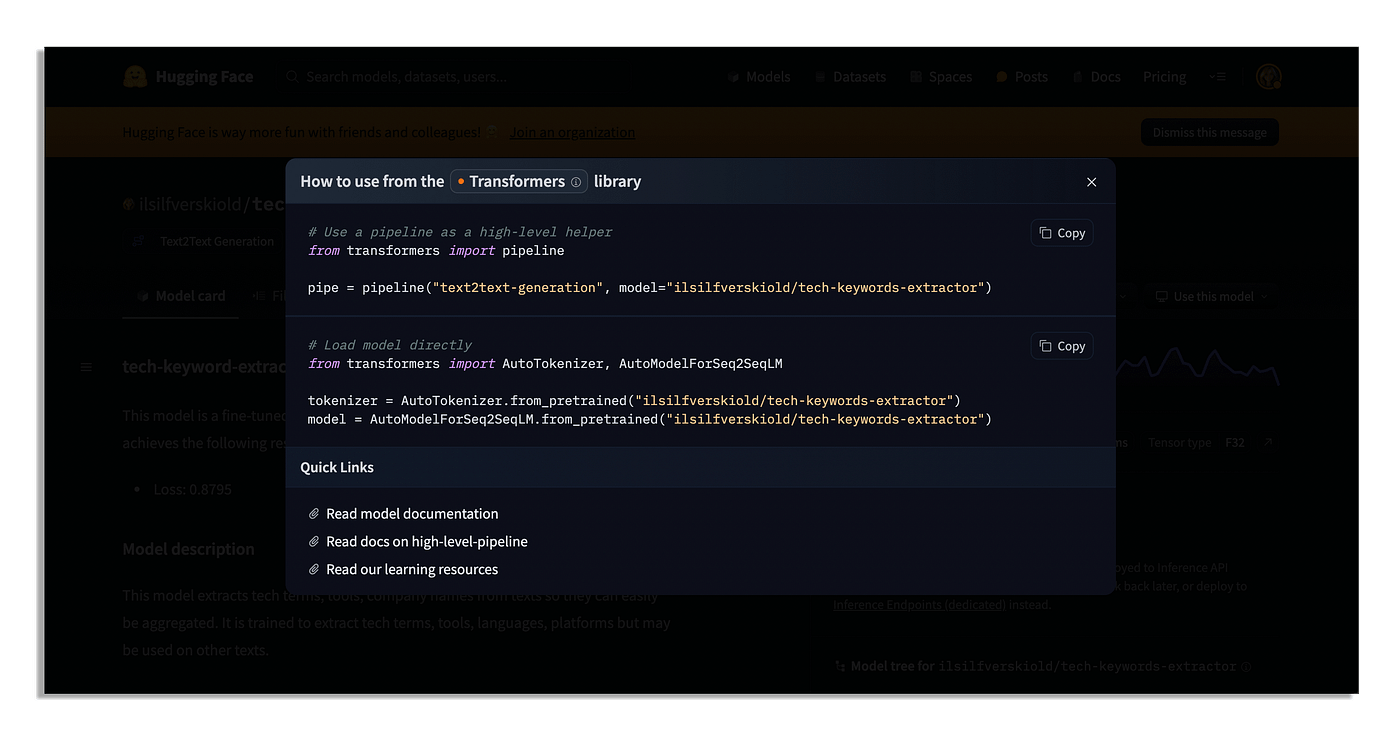The height and width of the screenshot is (742, 1400).
Task: Click the tokenizer from_pretrained code line
Action: [634, 401]
